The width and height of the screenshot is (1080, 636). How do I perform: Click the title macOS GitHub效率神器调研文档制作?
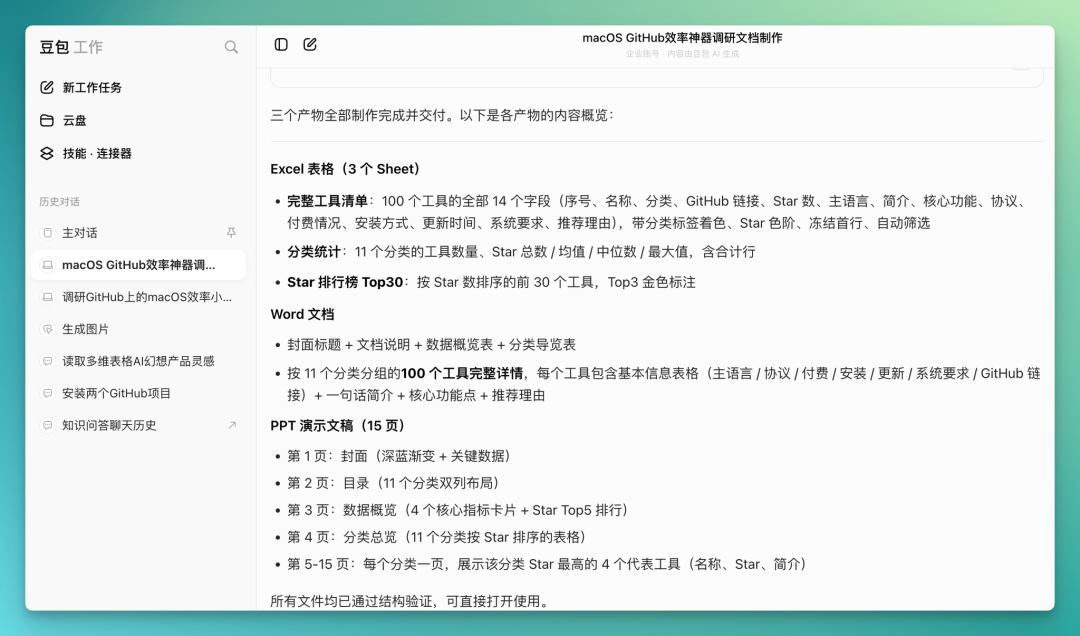click(x=682, y=38)
